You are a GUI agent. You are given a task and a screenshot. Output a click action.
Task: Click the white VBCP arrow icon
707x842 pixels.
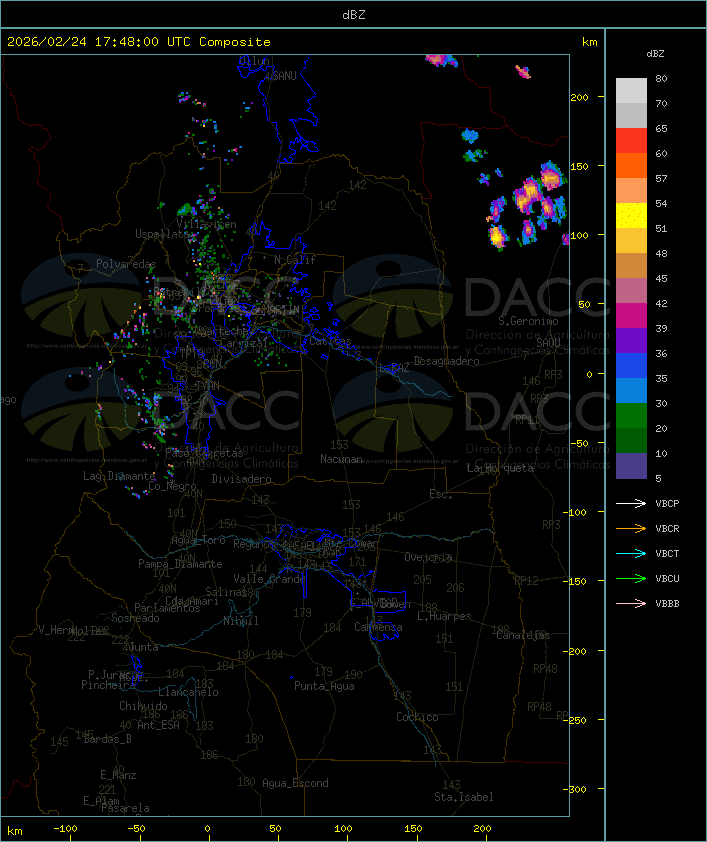click(631, 503)
